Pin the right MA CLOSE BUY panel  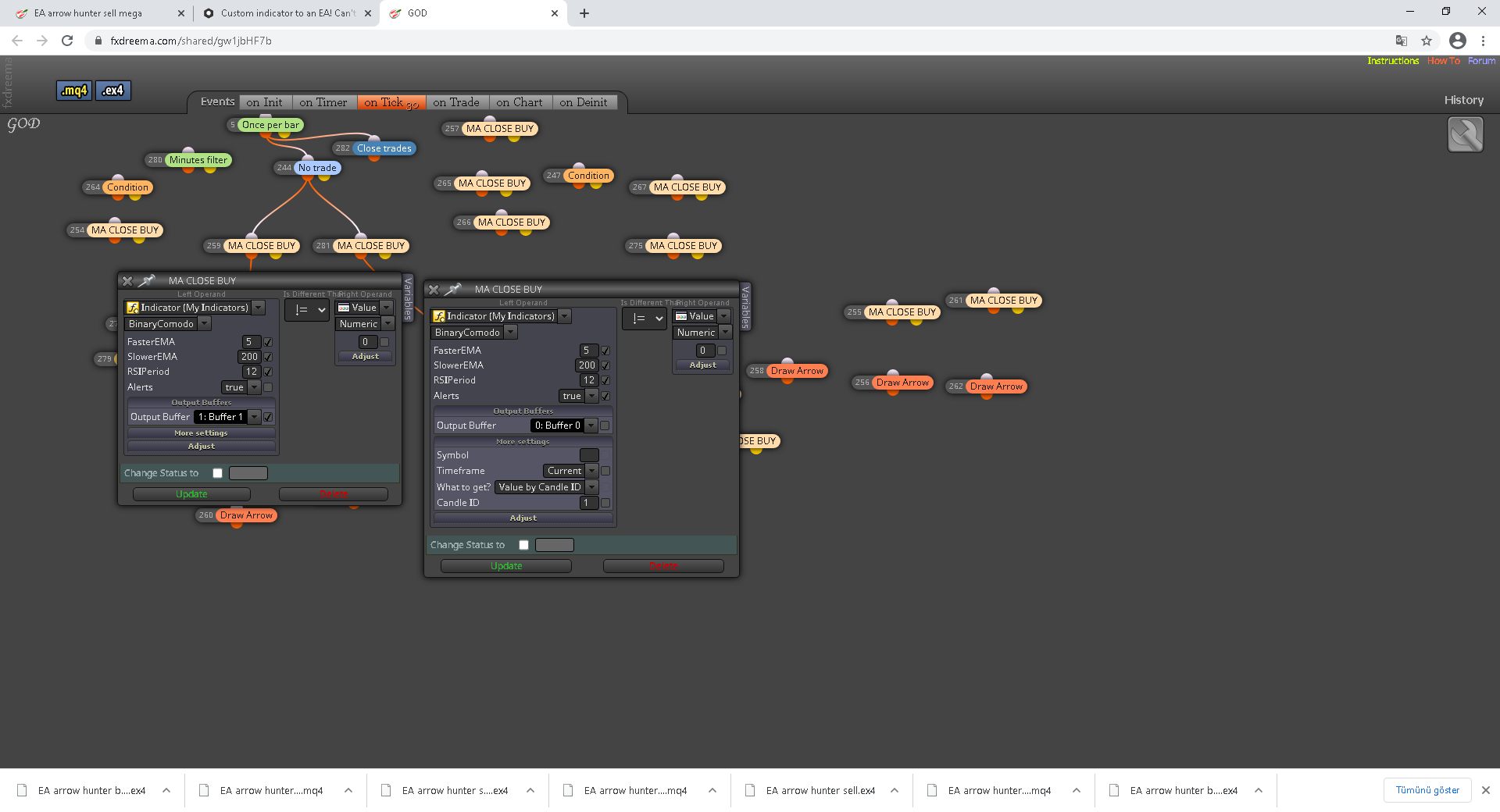(x=452, y=289)
